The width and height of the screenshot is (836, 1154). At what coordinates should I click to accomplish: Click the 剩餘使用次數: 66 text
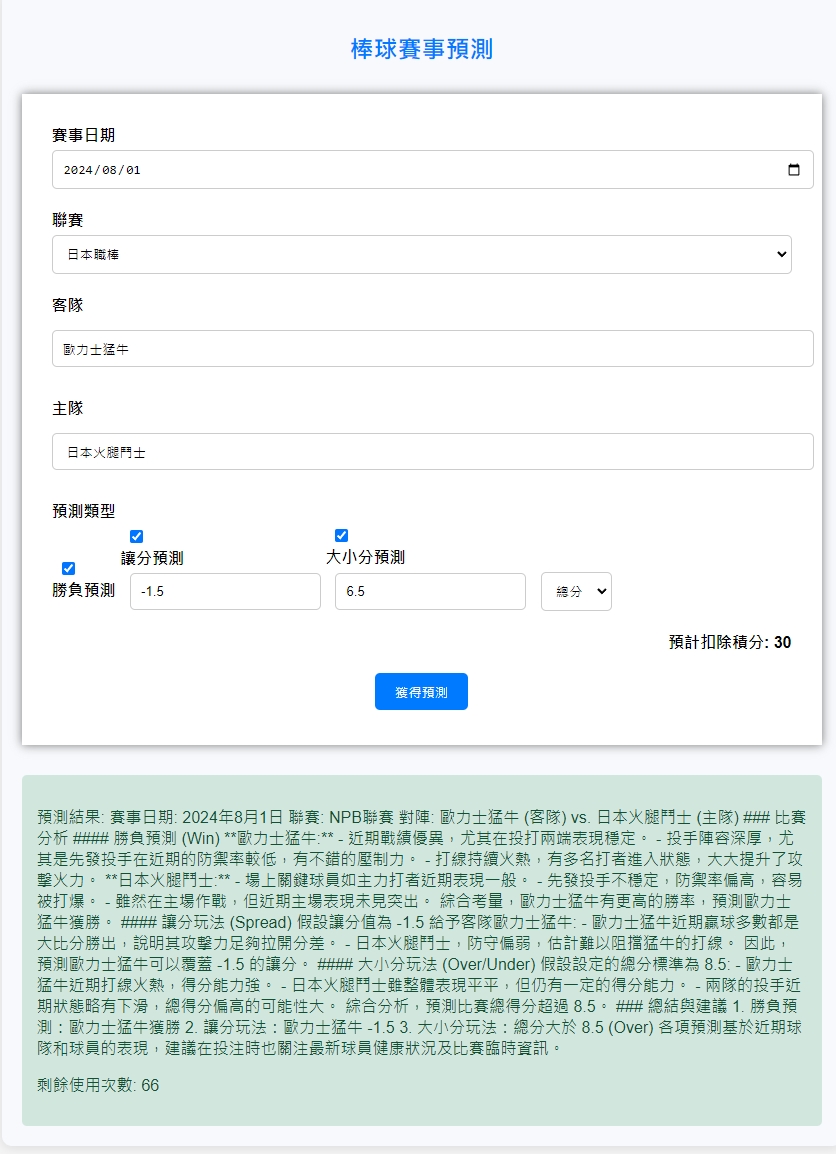coord(98,1086)
